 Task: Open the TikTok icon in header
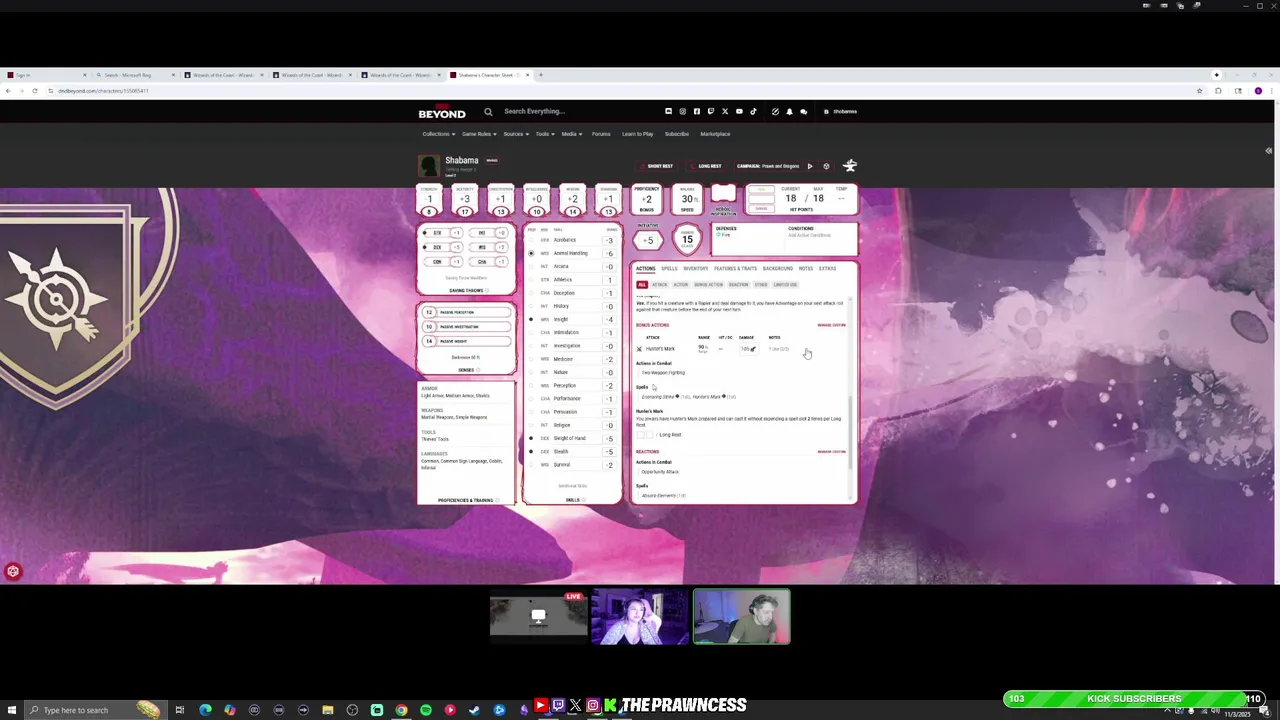[753, 112]
